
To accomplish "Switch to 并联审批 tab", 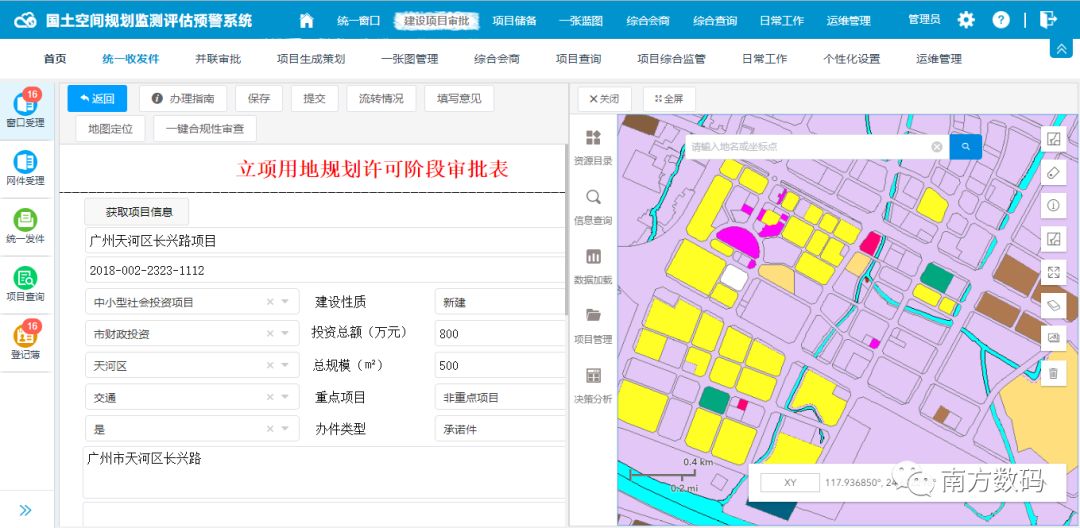I will (x=218, y=59).
